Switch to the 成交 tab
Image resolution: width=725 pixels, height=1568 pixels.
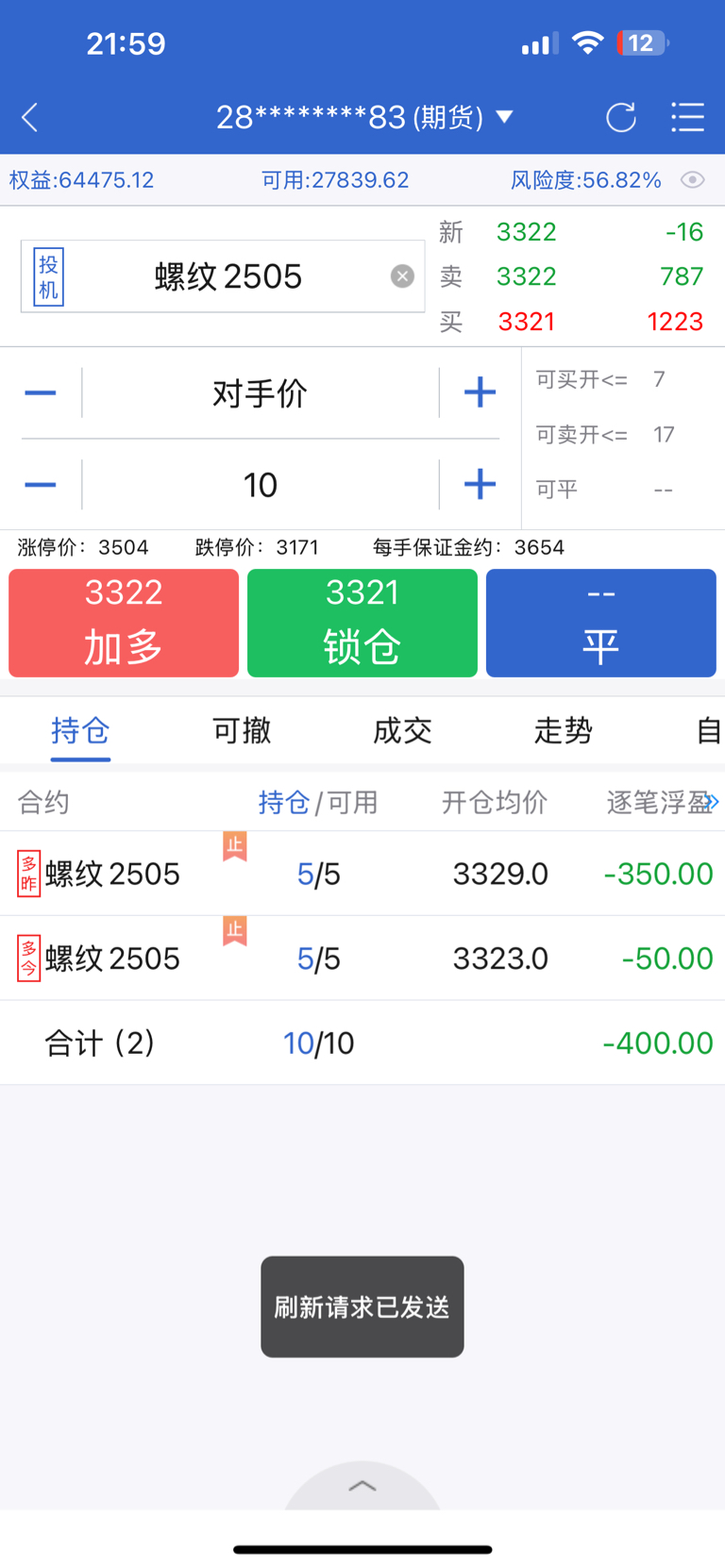pyautogui.click(x=402, y=730)
